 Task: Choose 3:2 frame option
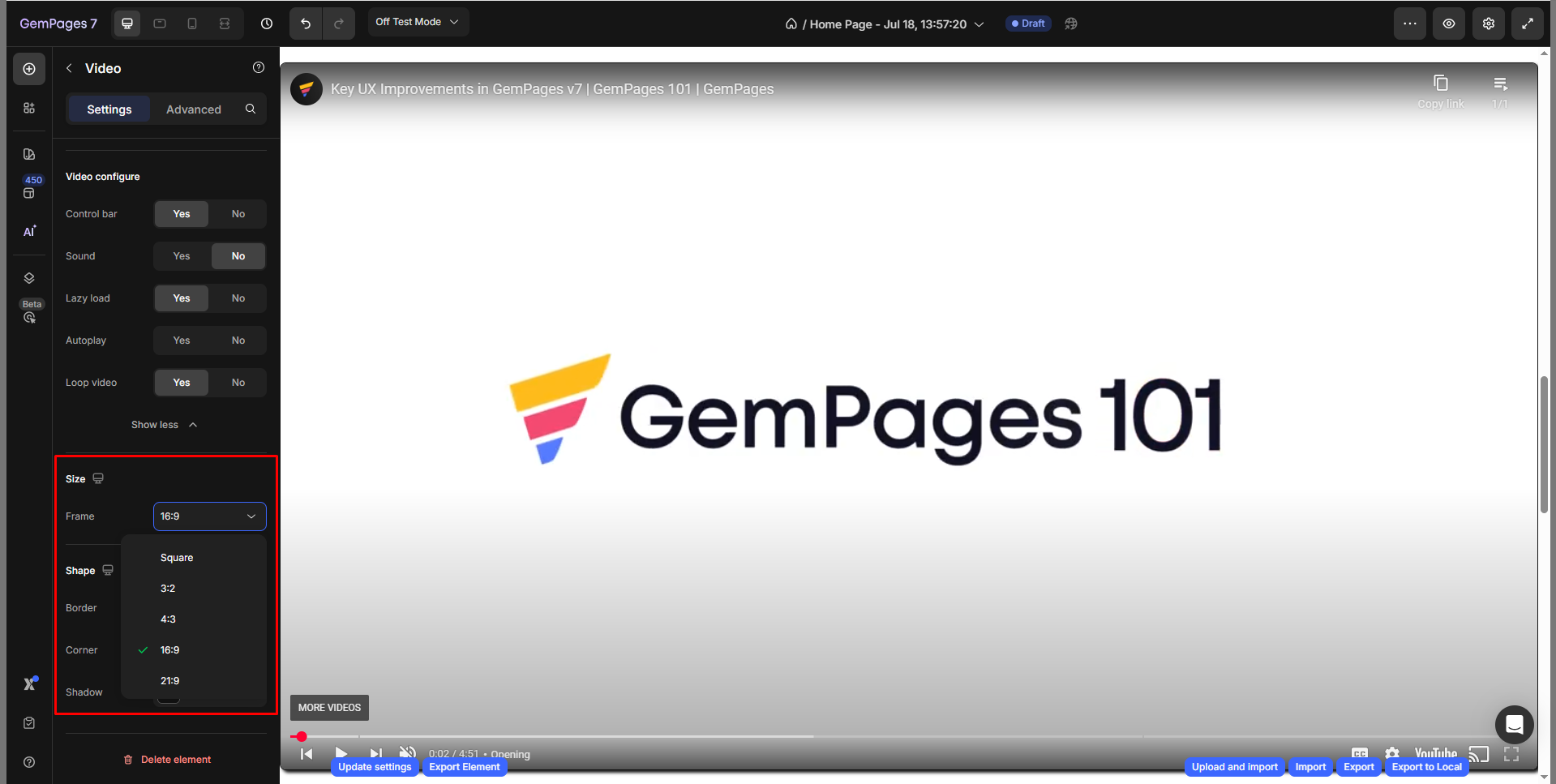coord(194,589)
